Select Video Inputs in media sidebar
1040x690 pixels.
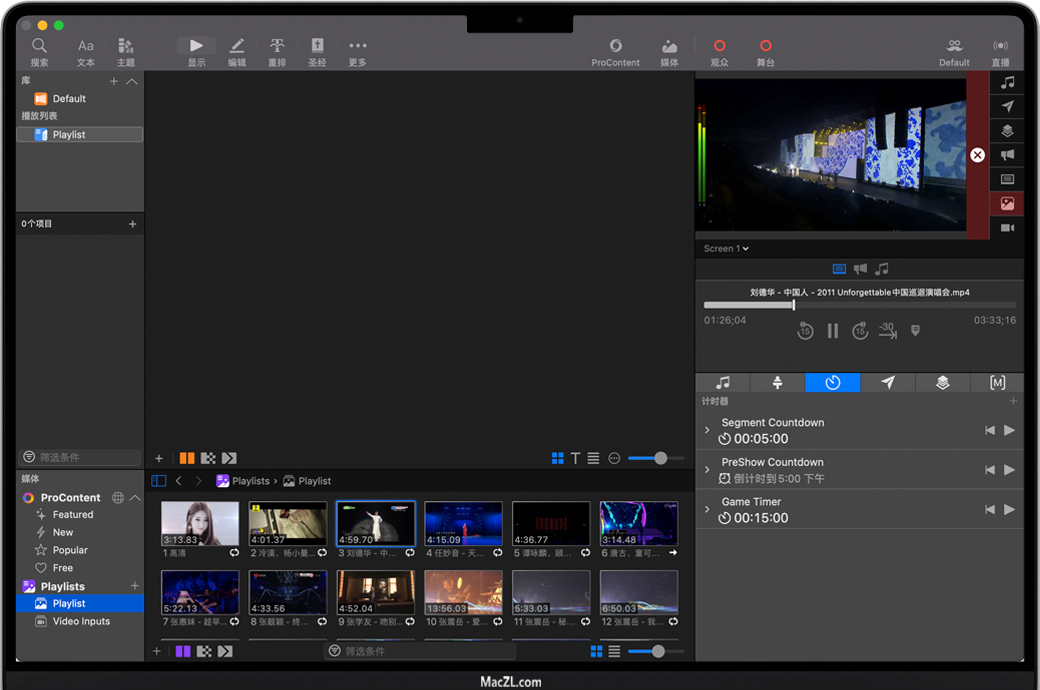point(81,621)
